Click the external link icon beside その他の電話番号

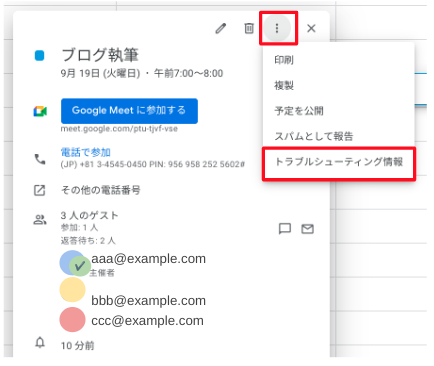point(40,190)
